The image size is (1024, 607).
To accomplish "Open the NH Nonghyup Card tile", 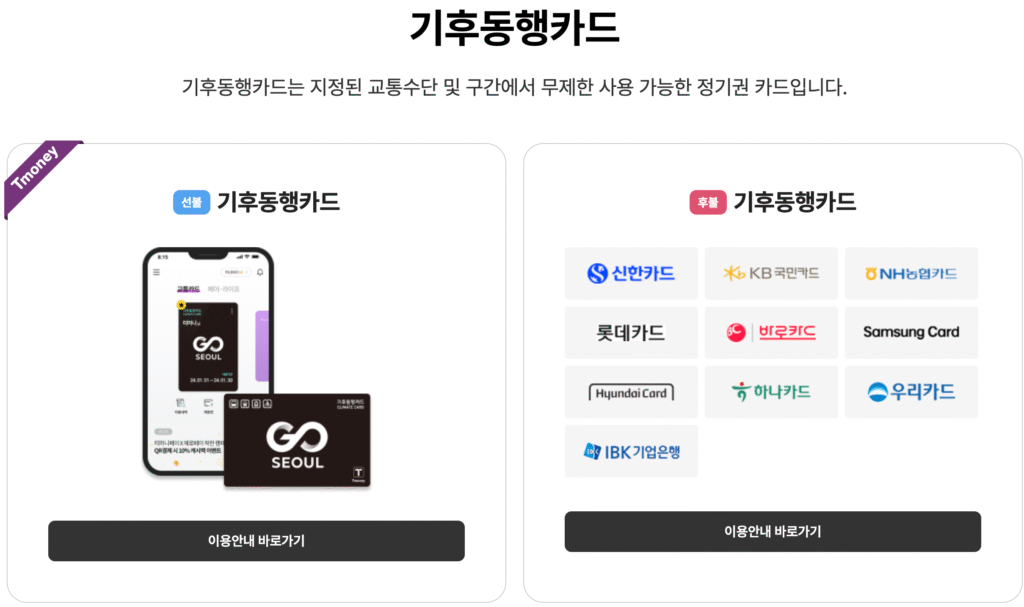I will (x=911, y=273).
